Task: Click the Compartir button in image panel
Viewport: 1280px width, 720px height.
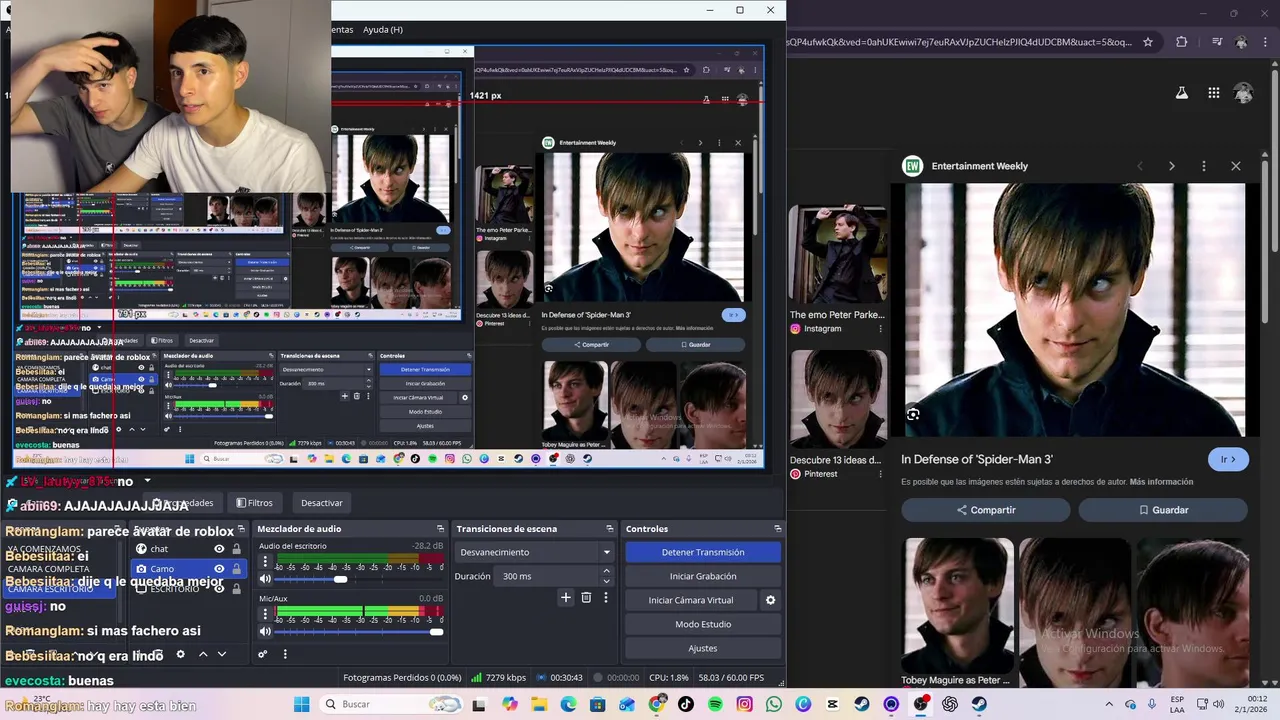Action: click(x=986, y=510)
